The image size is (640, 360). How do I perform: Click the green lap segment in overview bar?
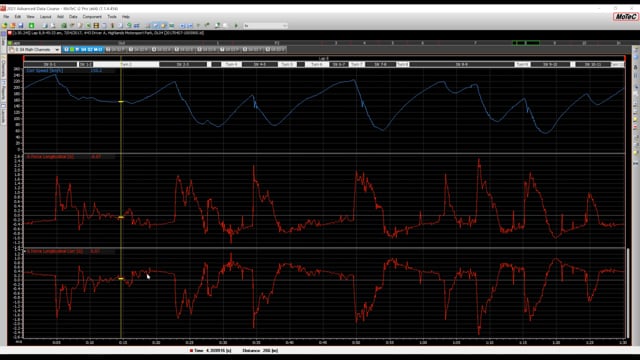(x=526, y=43)
